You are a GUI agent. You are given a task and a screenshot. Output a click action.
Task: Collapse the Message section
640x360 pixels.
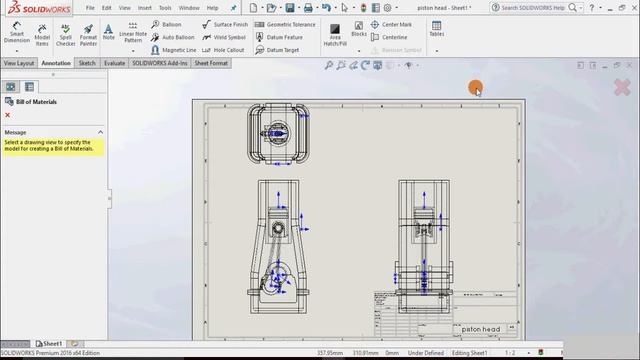click(x=100, y=132)
